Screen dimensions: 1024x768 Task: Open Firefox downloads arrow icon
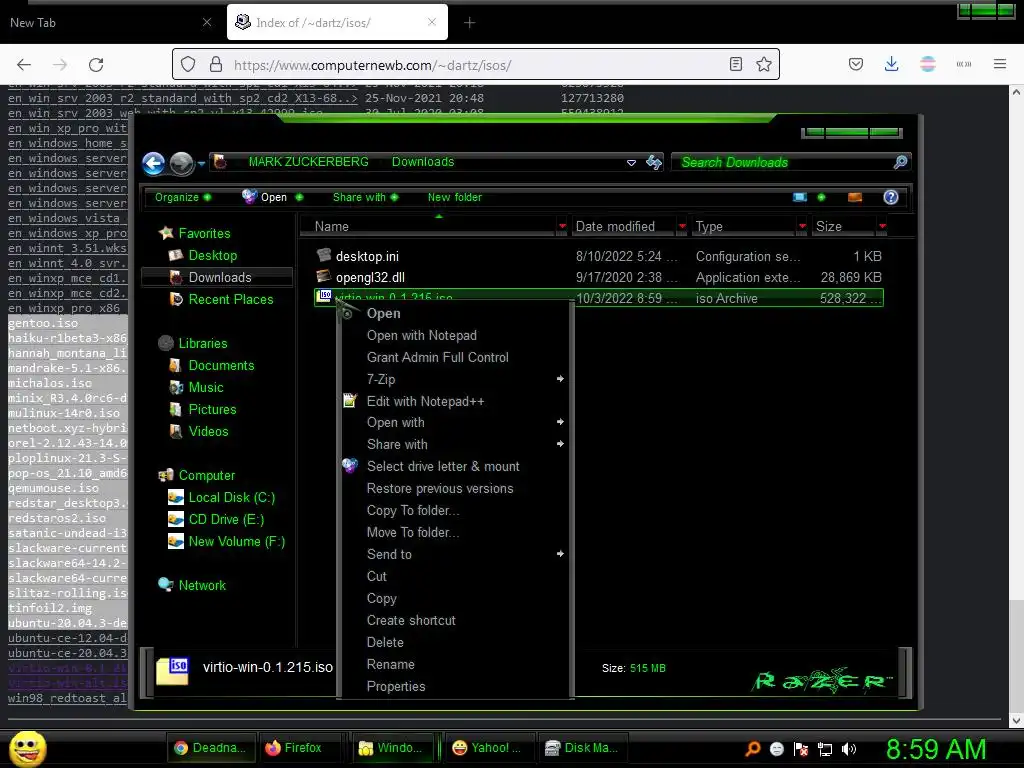(x=891, y=64)
